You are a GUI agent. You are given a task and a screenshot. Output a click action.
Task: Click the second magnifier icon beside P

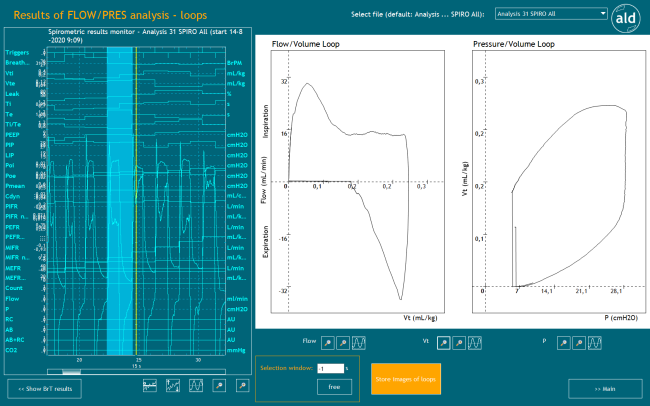point(580,341)
